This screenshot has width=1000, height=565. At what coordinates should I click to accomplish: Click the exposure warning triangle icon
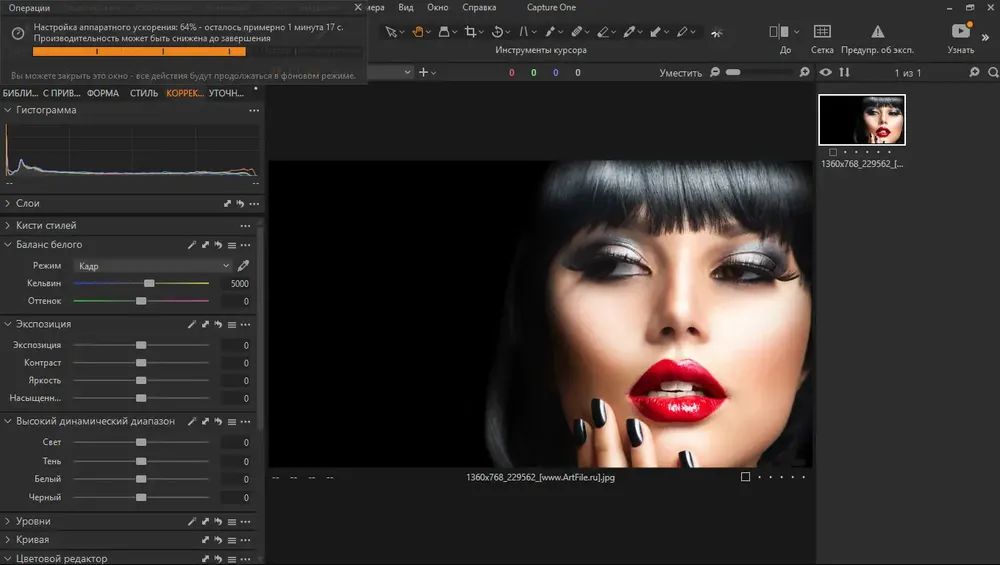(878, 31)
